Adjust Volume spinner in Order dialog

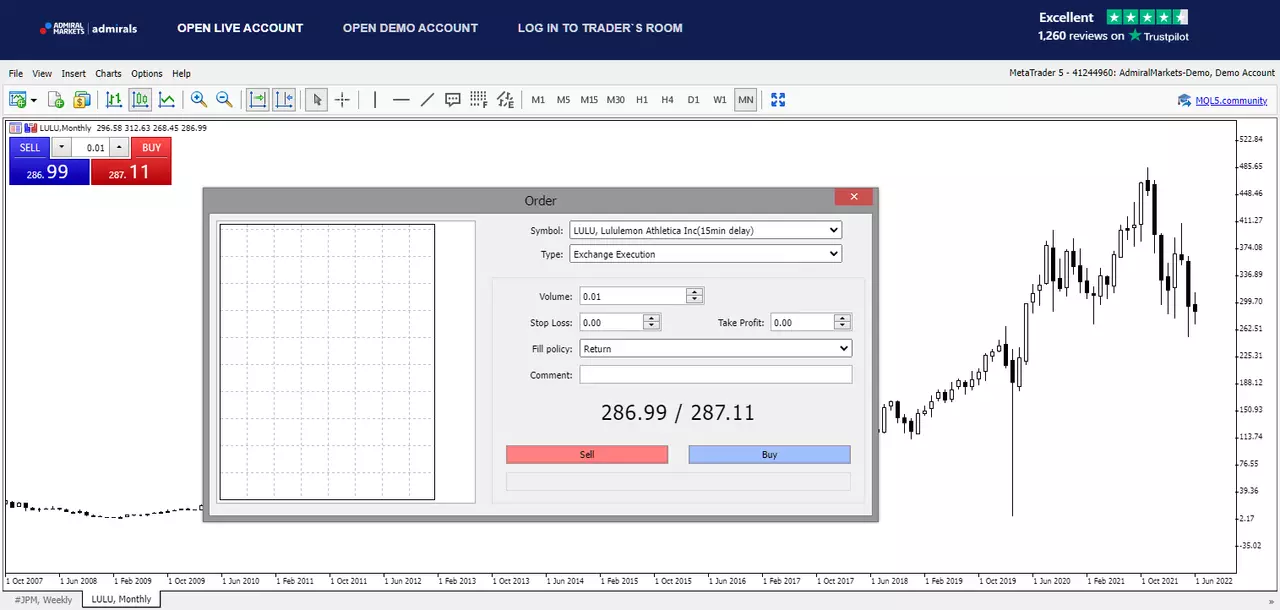point(695,296)
